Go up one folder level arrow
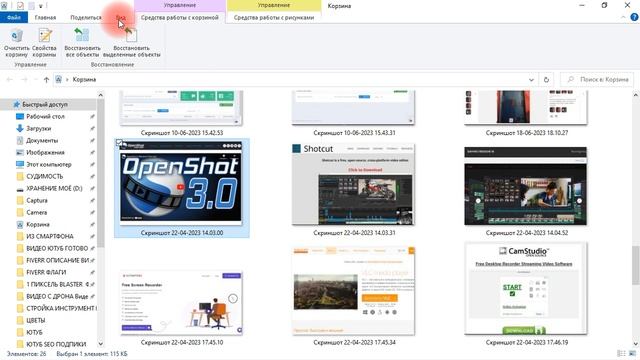This screenshot has width=640, height=360. point(46,80)
